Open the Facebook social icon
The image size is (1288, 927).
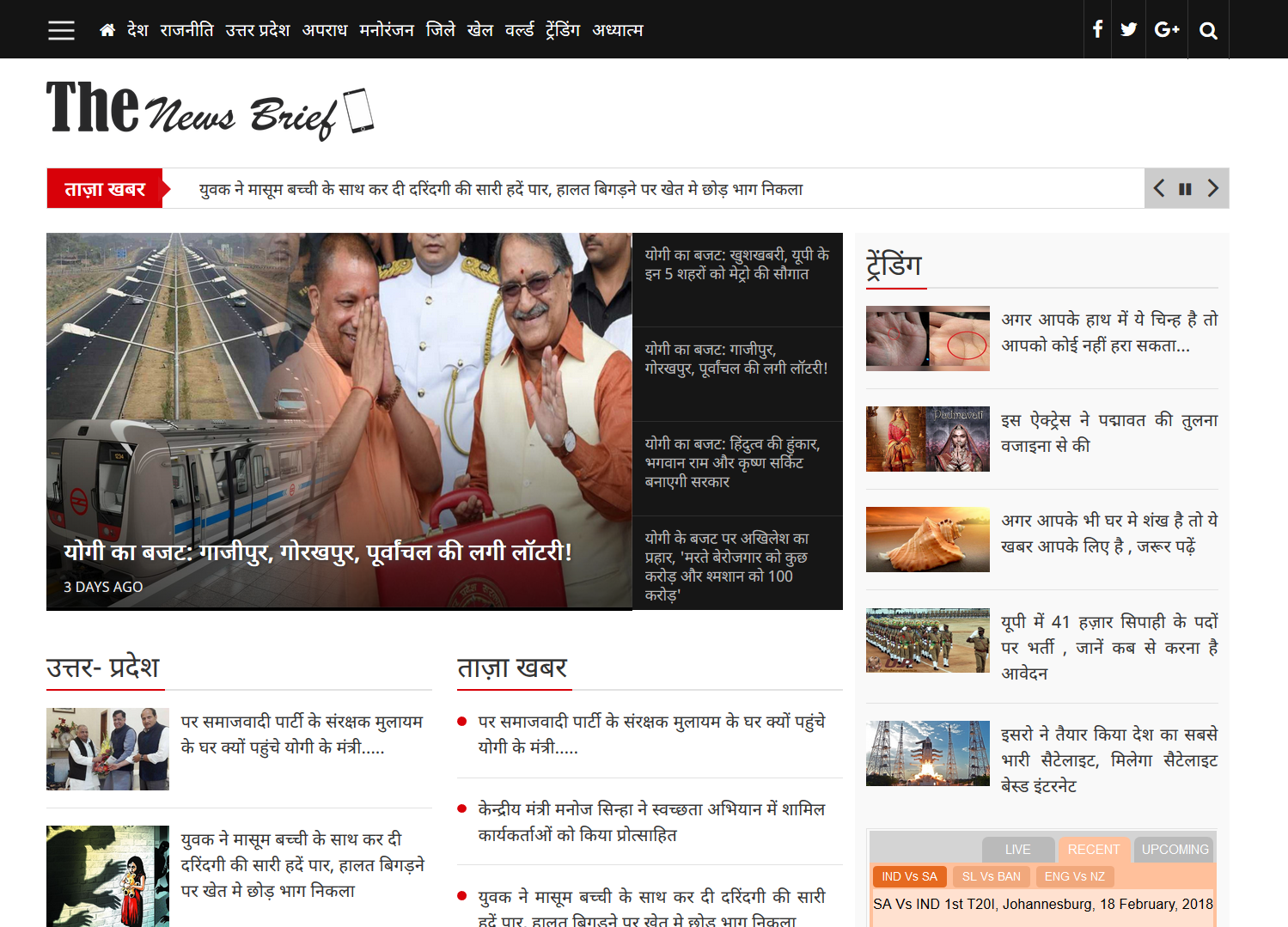(1097, 29)
